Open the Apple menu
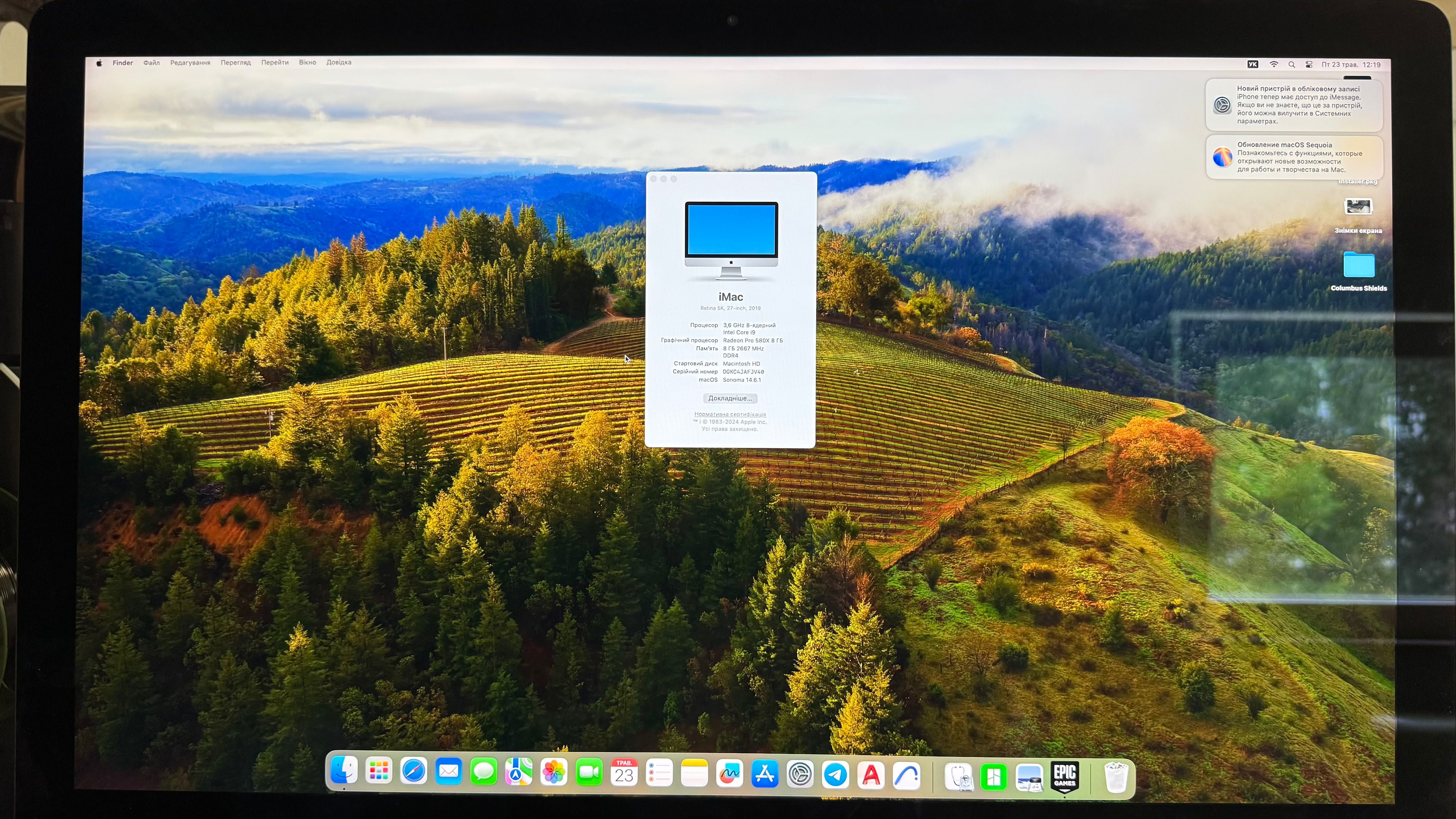Viewport: 1456px width, 819px height. [x=99, y=63]
